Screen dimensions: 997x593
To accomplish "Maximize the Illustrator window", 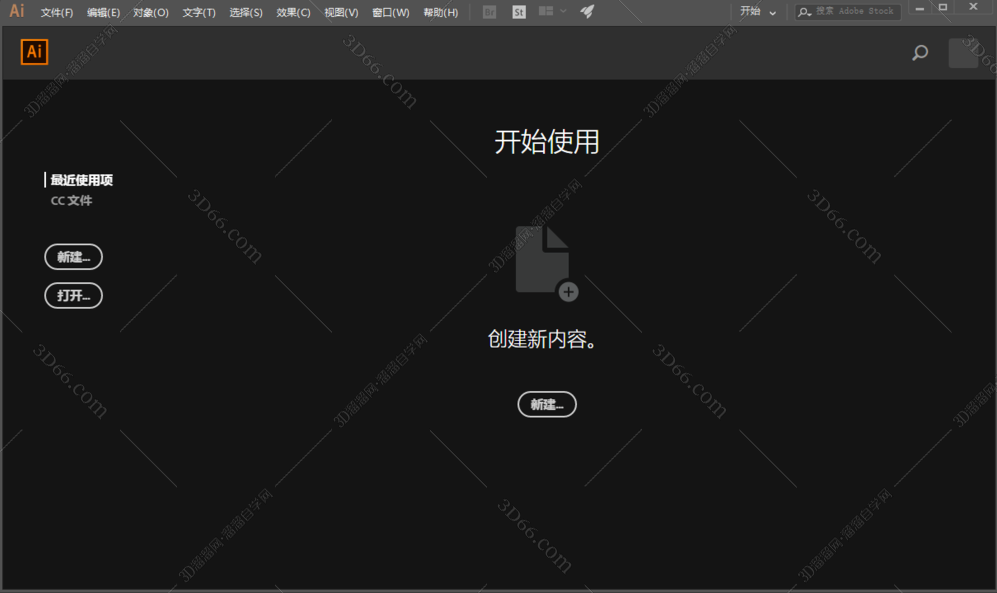I will click(943, 8).
